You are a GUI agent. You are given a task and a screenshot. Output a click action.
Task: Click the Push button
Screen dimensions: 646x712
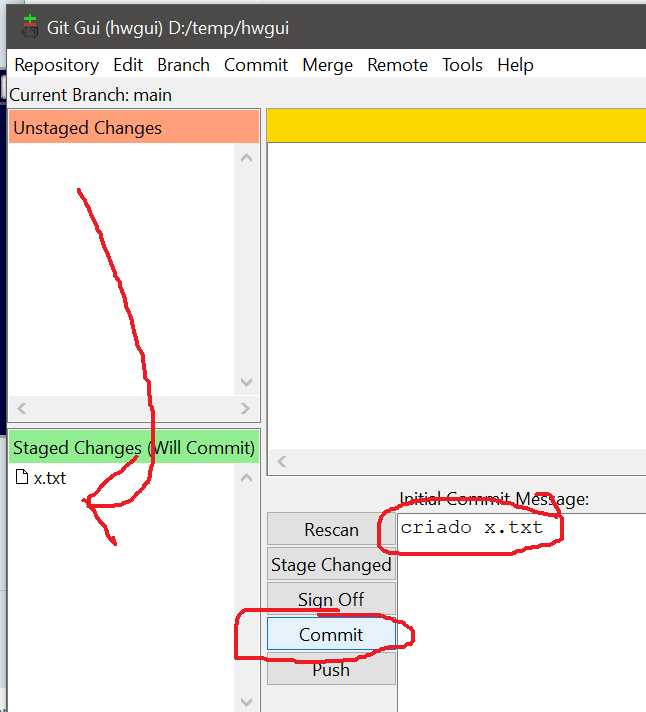331,669
